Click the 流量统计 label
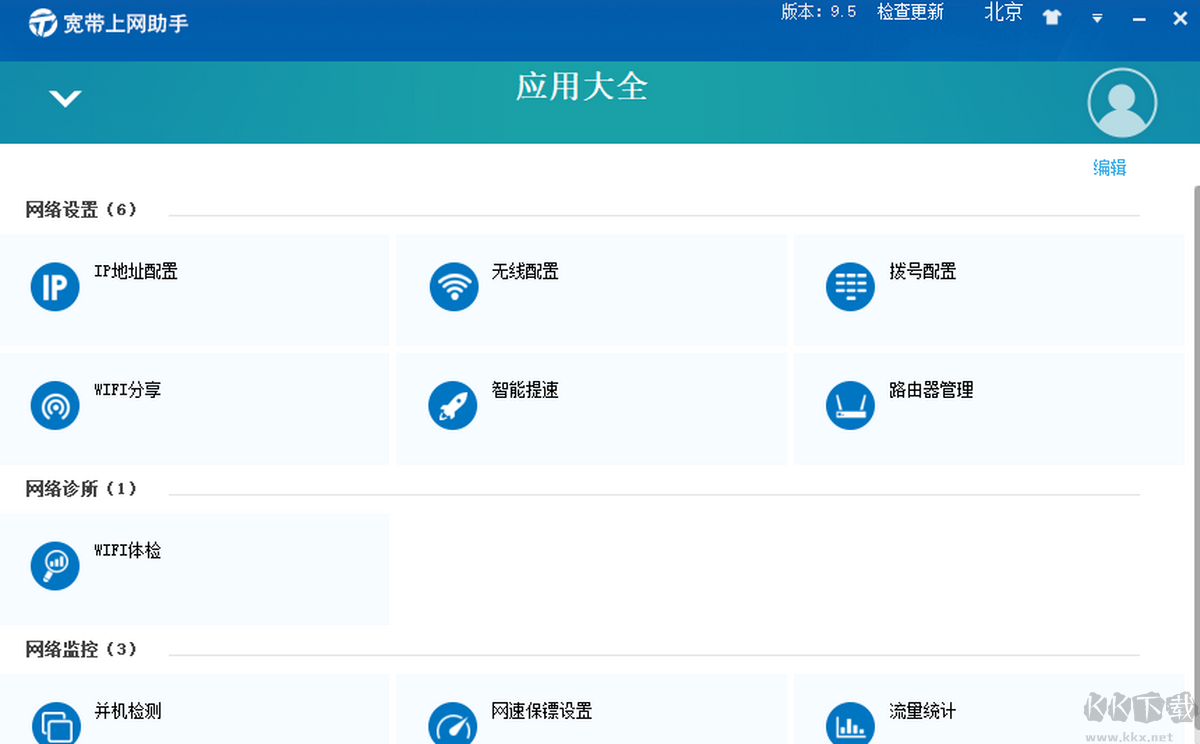The width and height of the screenshot is (1200, 744). [922, 711]
